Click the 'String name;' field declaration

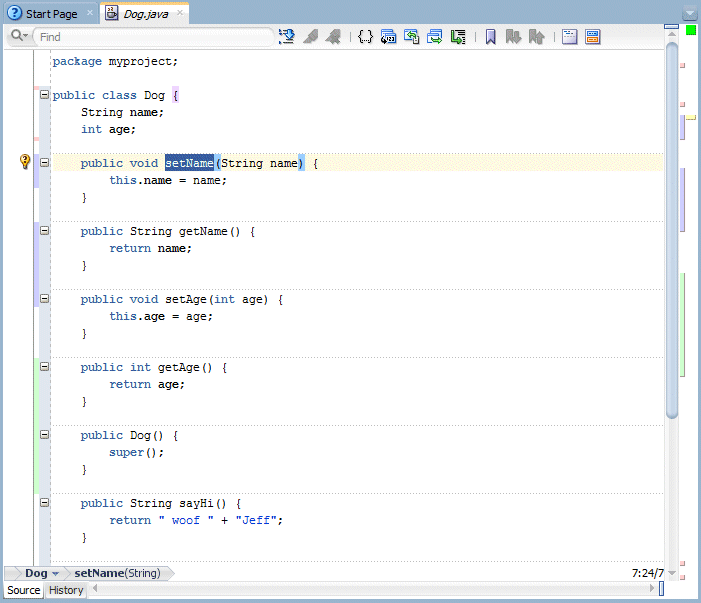point(122,112)
